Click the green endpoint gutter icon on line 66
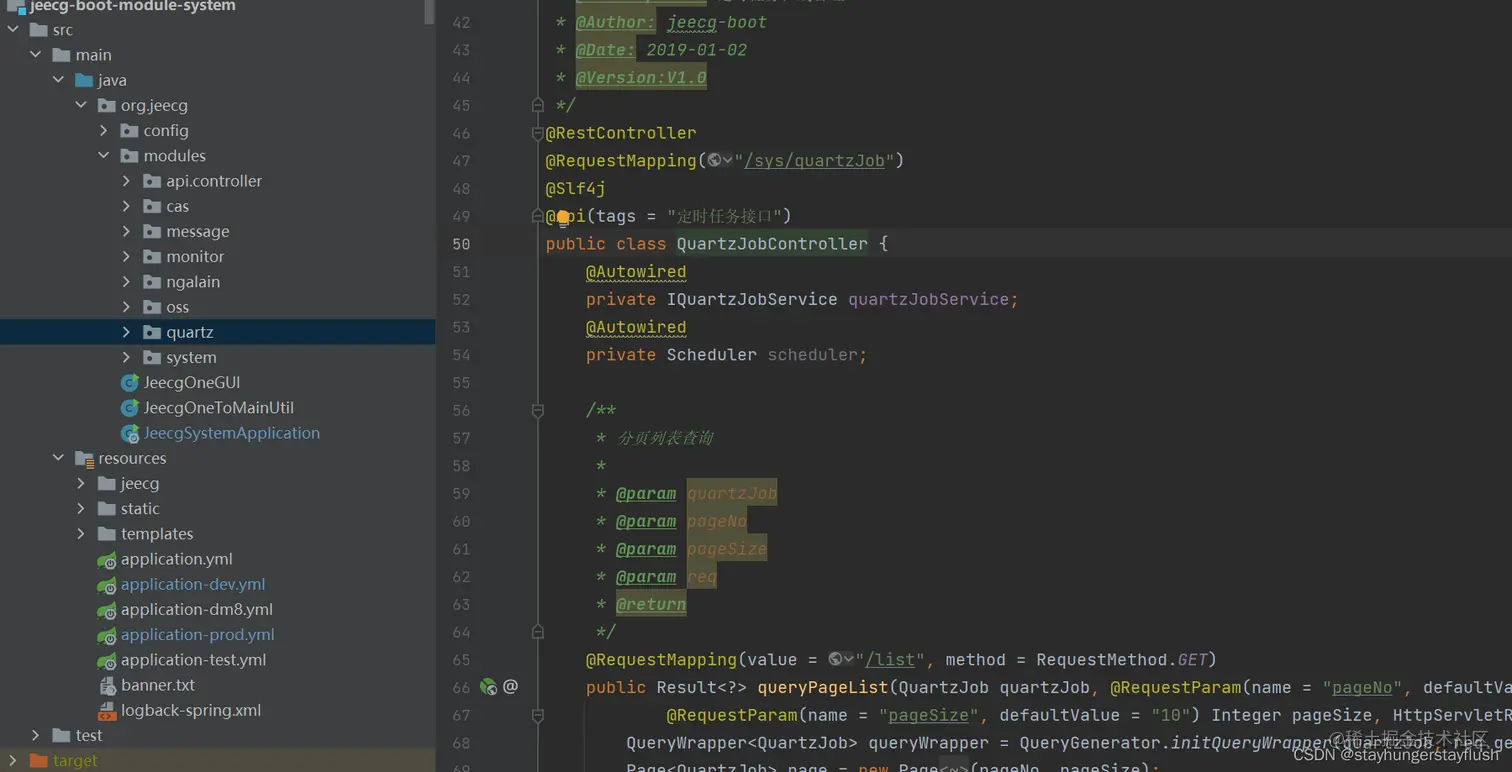The height and width of the screenshot is (772, 1512). [x=488, y=687]
